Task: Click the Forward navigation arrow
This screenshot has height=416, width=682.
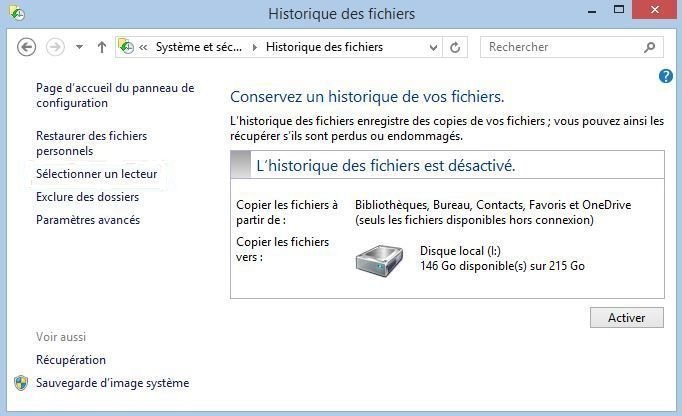Action: point(55,47)
